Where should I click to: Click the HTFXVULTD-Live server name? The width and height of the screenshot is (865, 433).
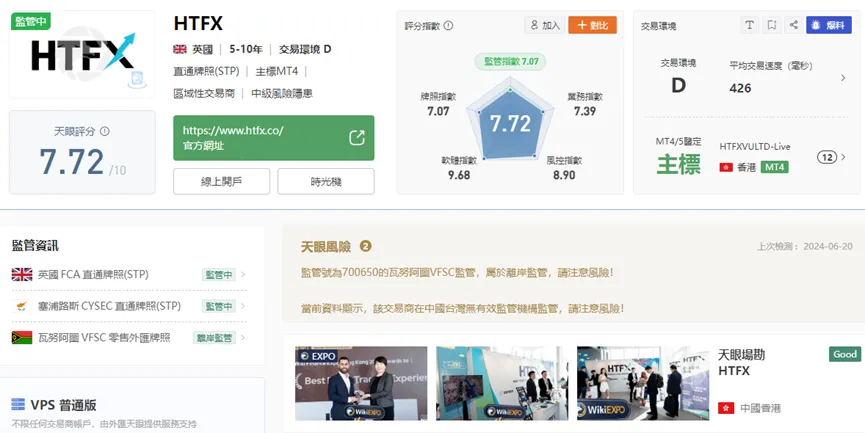point(755,146)
